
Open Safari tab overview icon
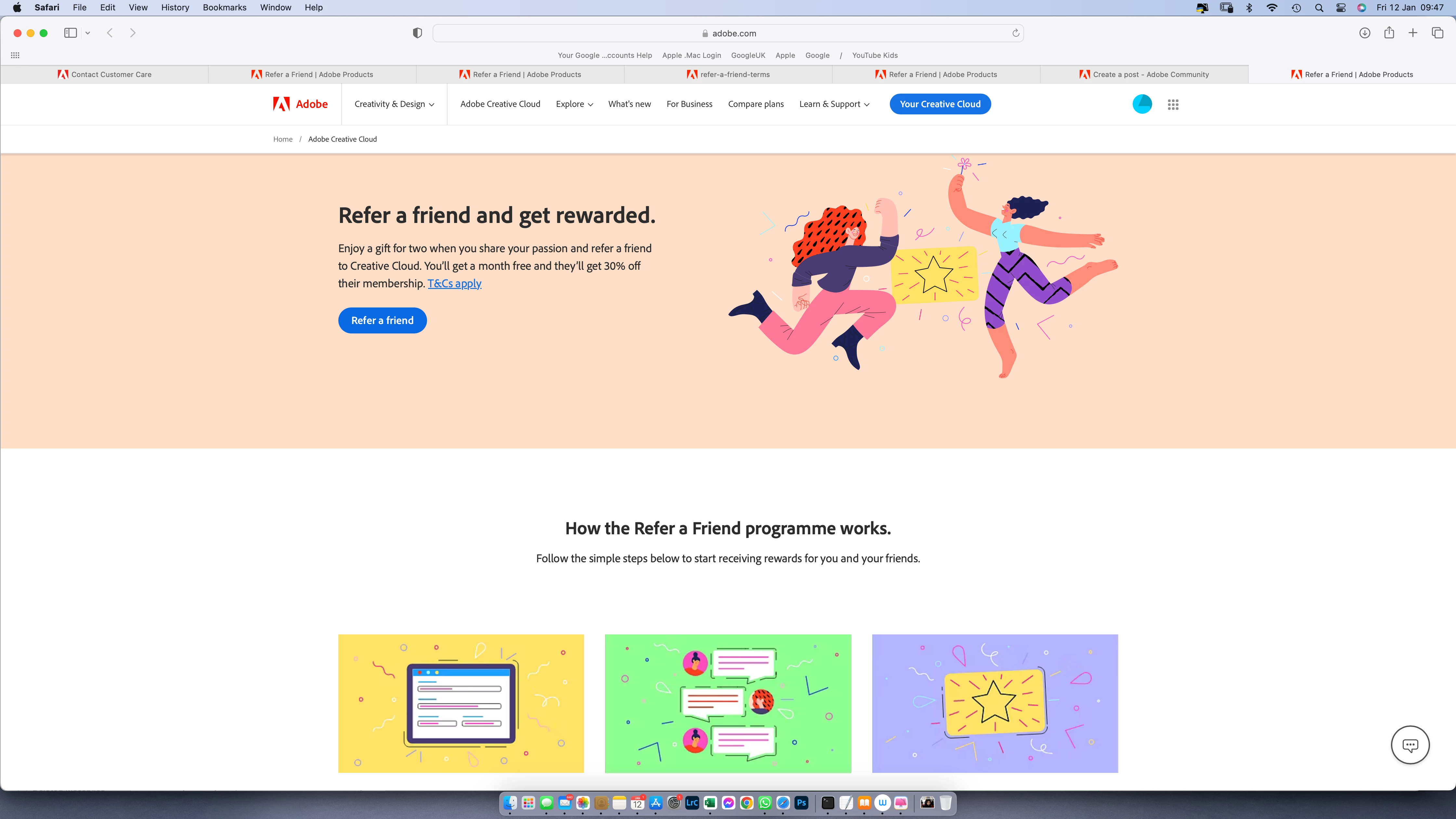pyautogui.click(x=1437, y=33)
